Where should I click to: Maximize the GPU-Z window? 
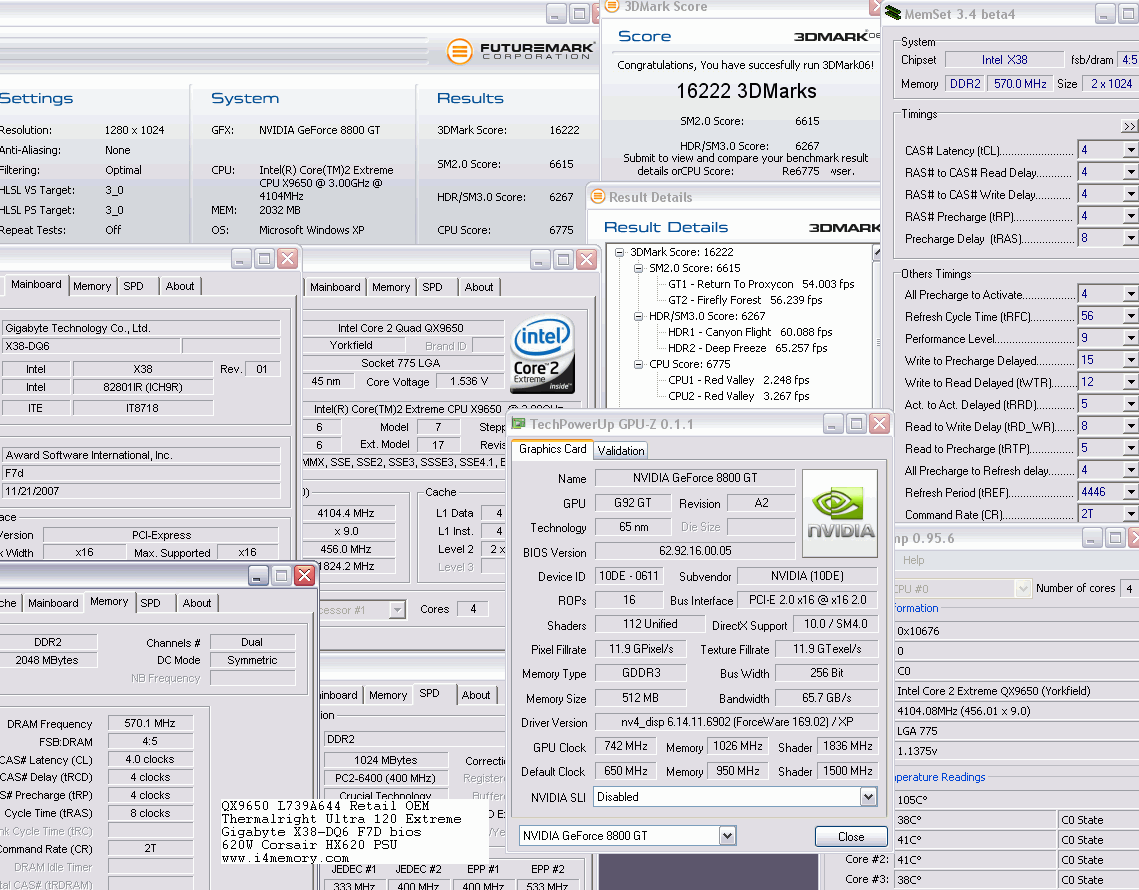(x=856, y=424)
